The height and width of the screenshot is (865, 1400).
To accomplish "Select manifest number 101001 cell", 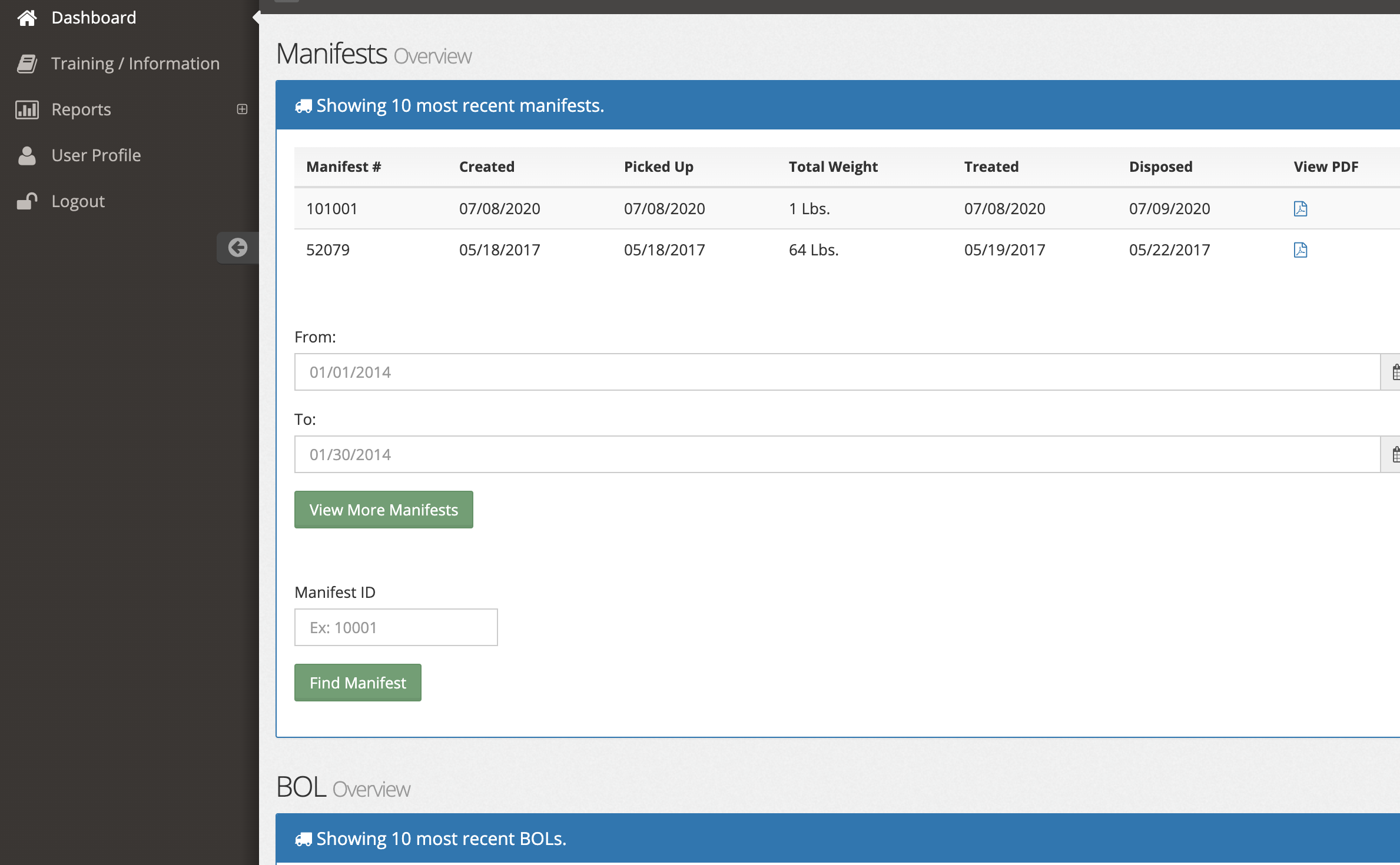I will 332,209.
